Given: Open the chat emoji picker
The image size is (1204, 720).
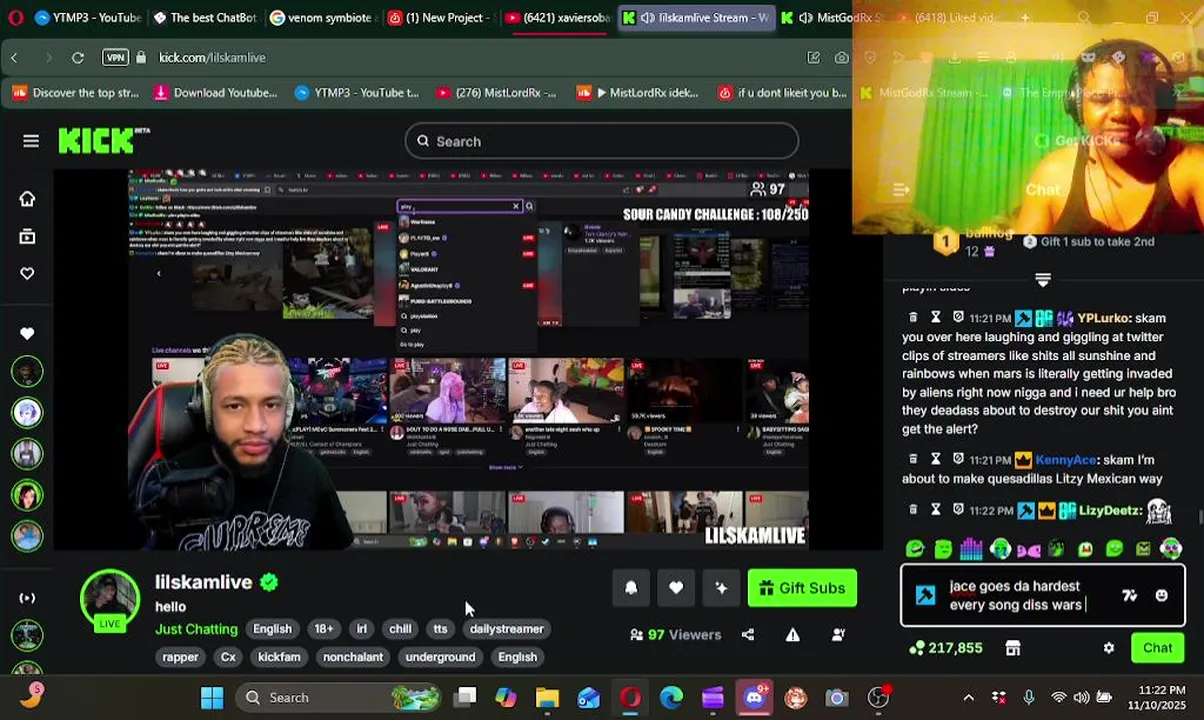Looking at the screenshot, I should tap(1161, 595).
